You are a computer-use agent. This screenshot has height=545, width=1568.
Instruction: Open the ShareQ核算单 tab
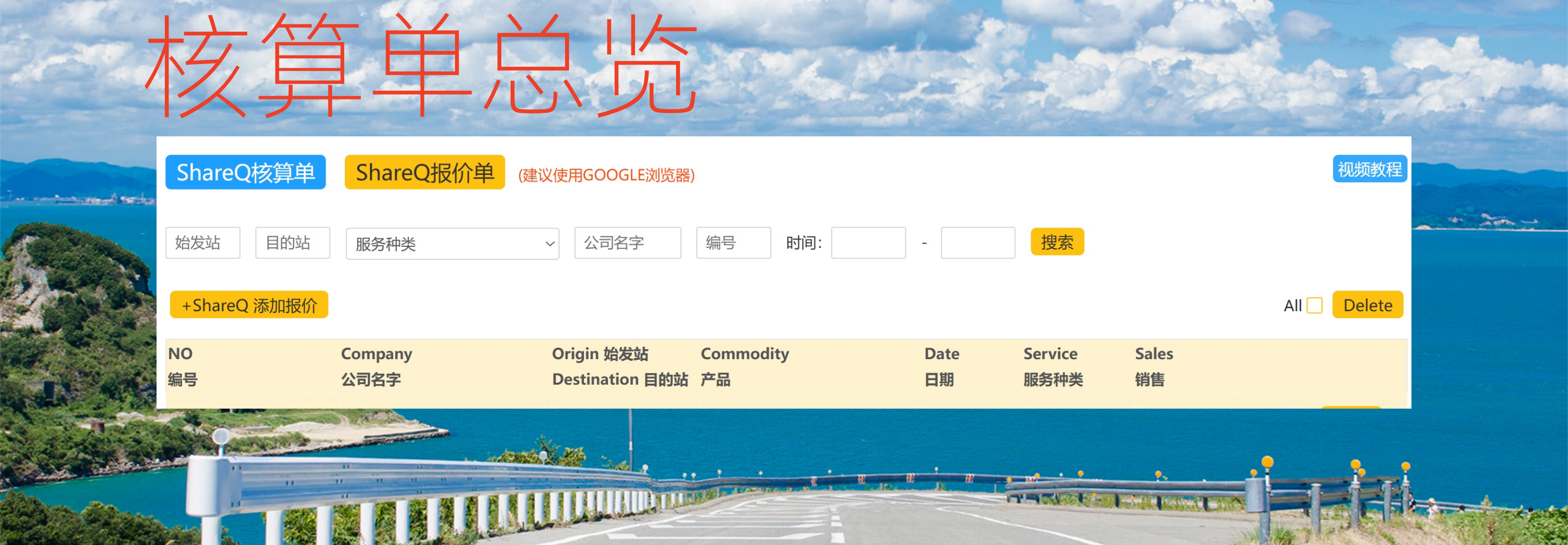(x=245, y=172)
